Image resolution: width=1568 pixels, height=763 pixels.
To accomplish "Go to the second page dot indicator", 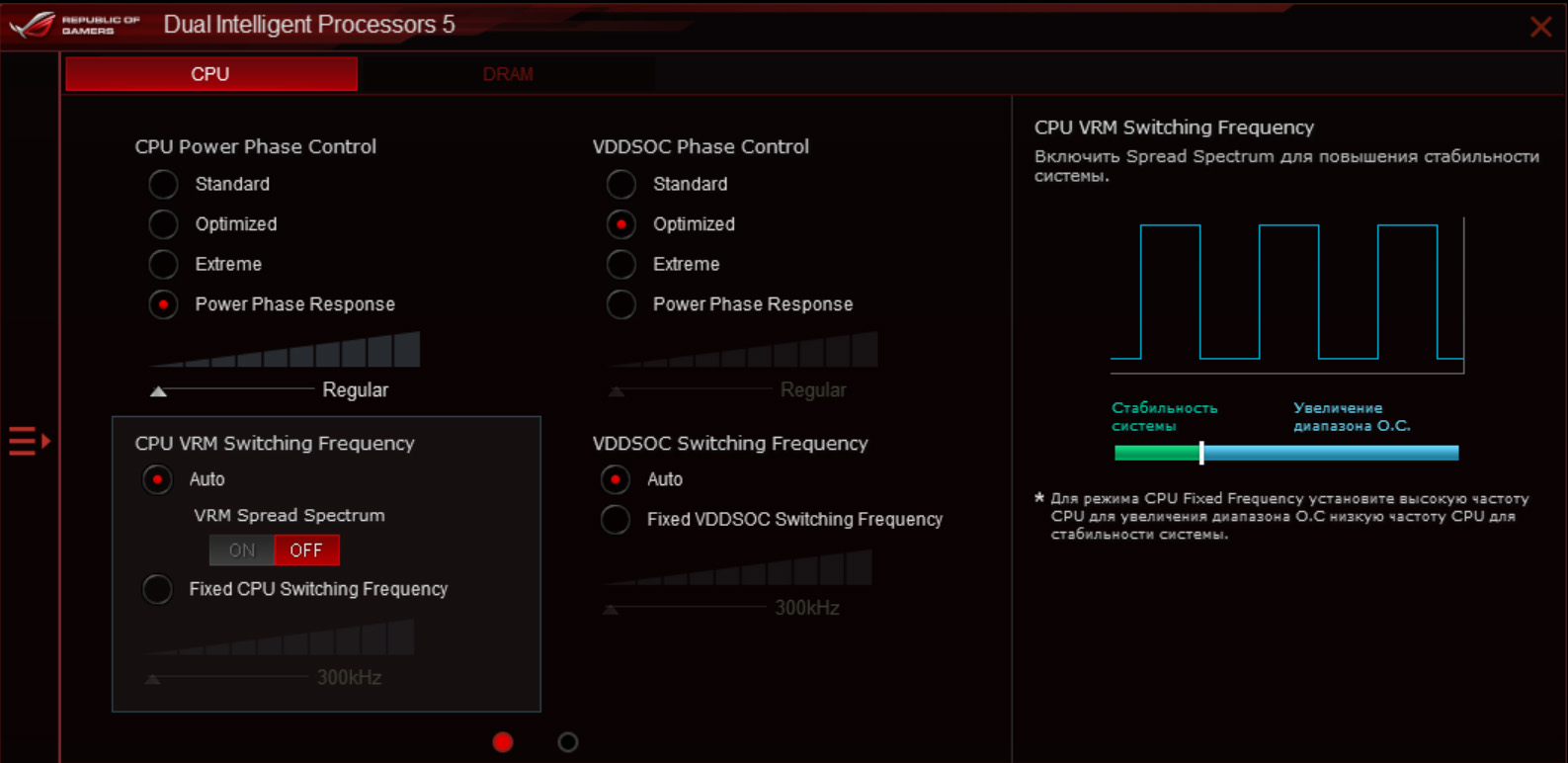I will coord(568,742).
